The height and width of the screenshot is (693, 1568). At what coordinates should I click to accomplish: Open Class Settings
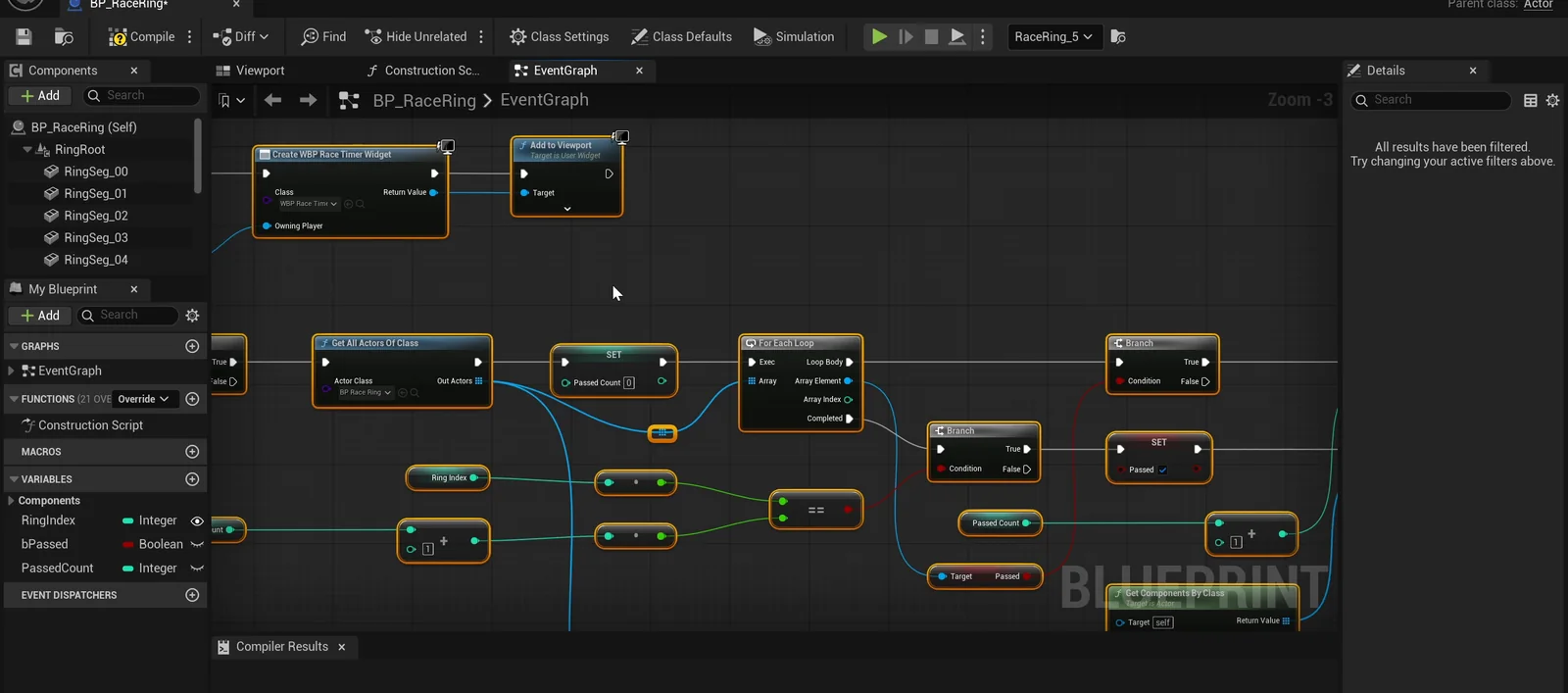pos(560,37)
